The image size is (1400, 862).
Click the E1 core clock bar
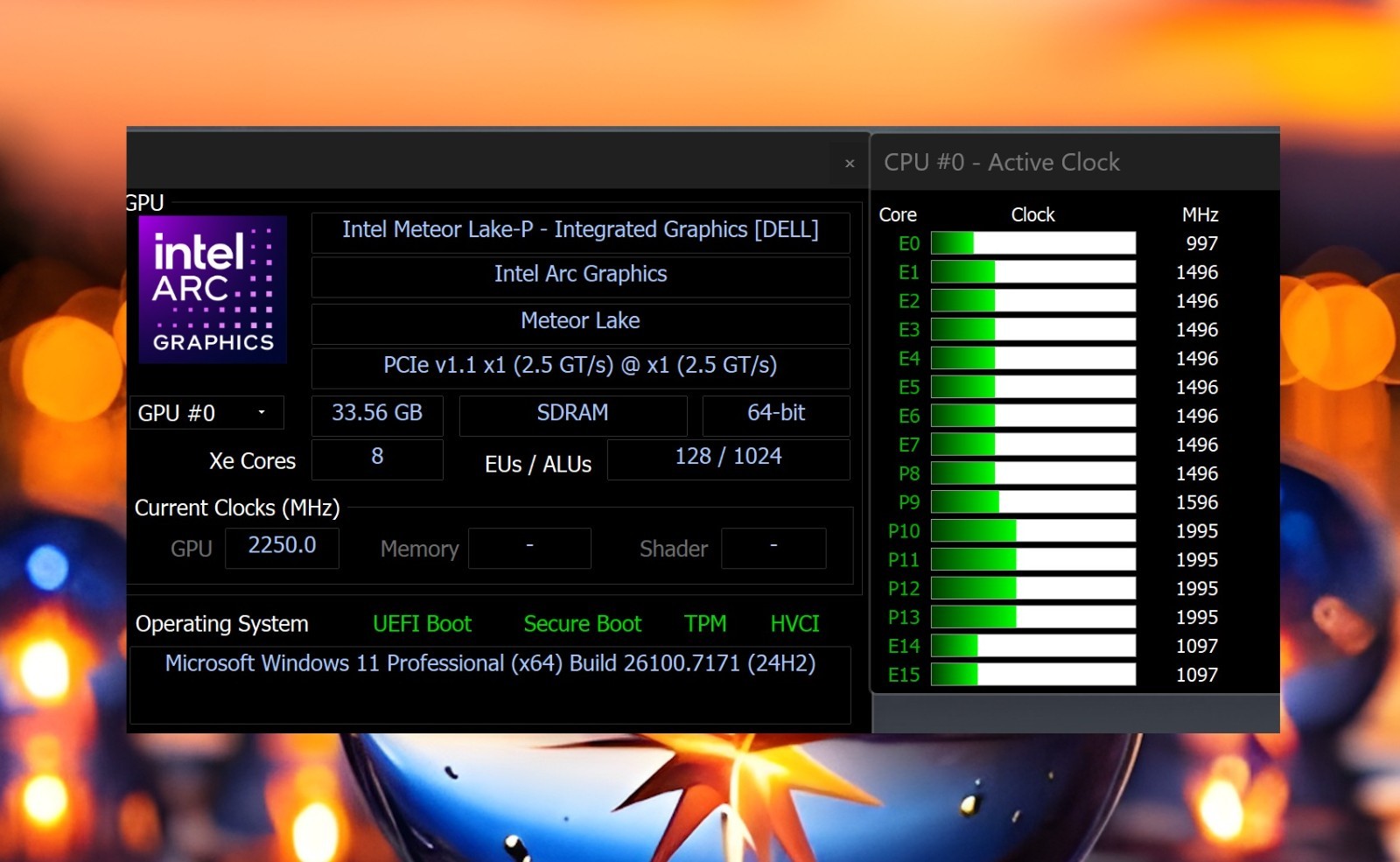point(1033,272)
